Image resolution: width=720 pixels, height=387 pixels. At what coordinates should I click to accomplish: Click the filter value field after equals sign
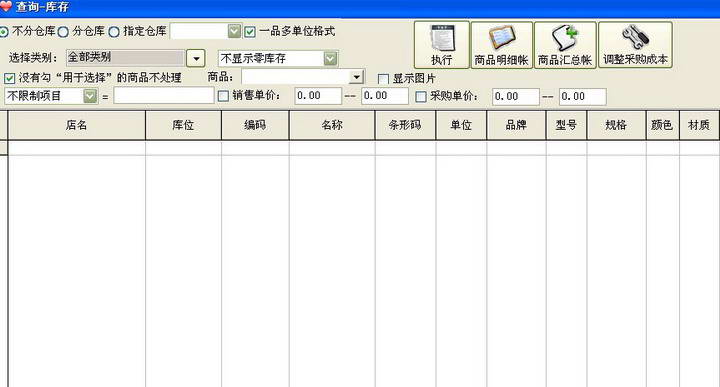[164, 95]
